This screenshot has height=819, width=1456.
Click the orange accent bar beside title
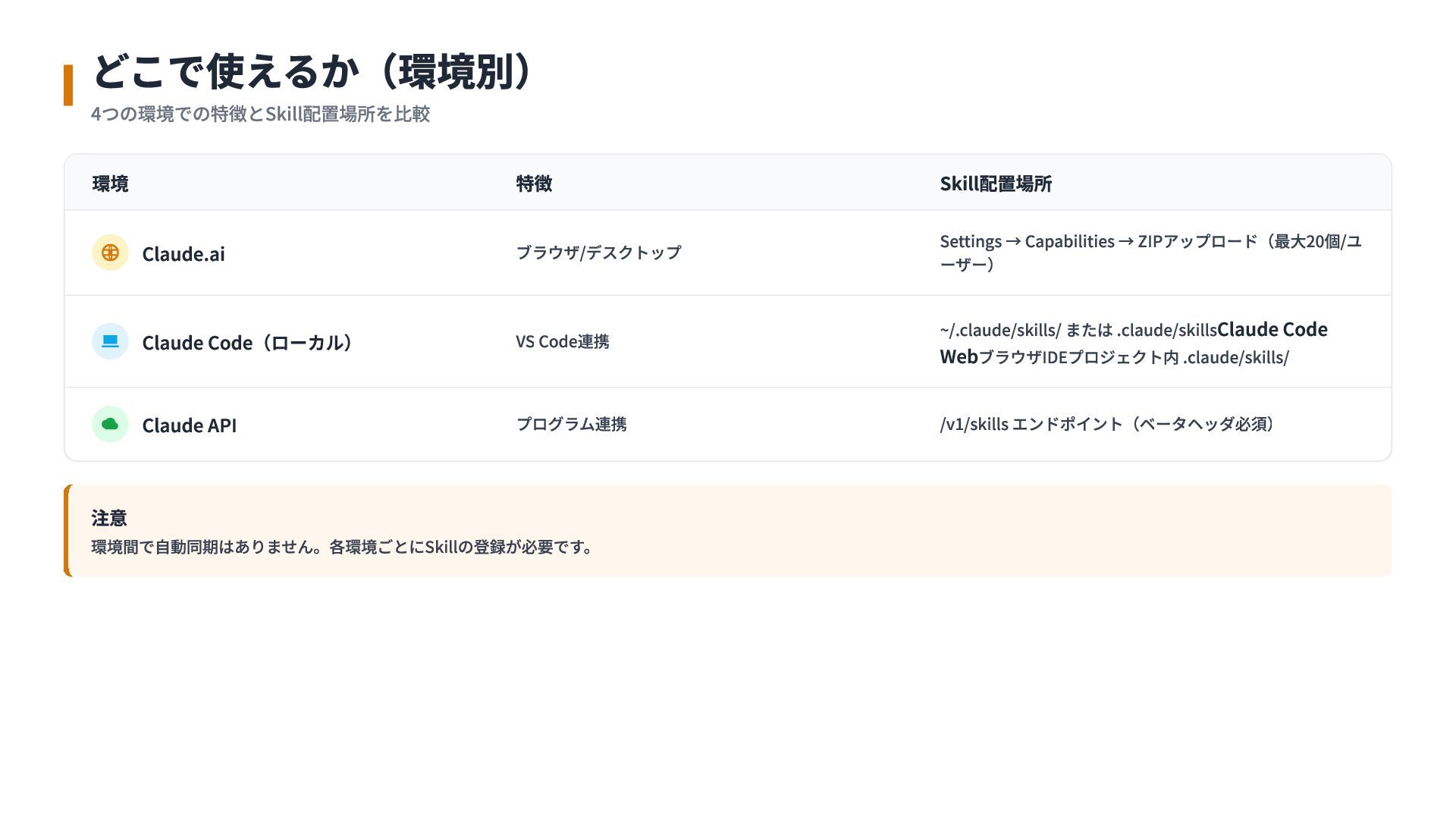(68, 85)
